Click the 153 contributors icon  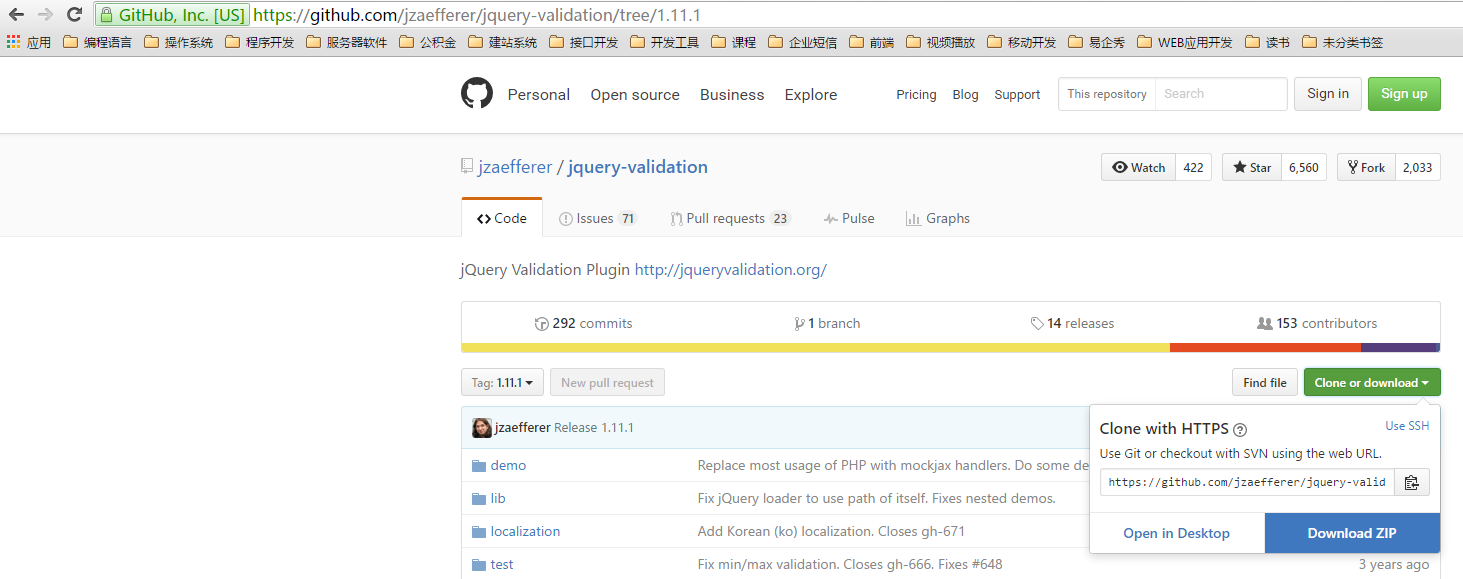click(x=1264, y=324)
